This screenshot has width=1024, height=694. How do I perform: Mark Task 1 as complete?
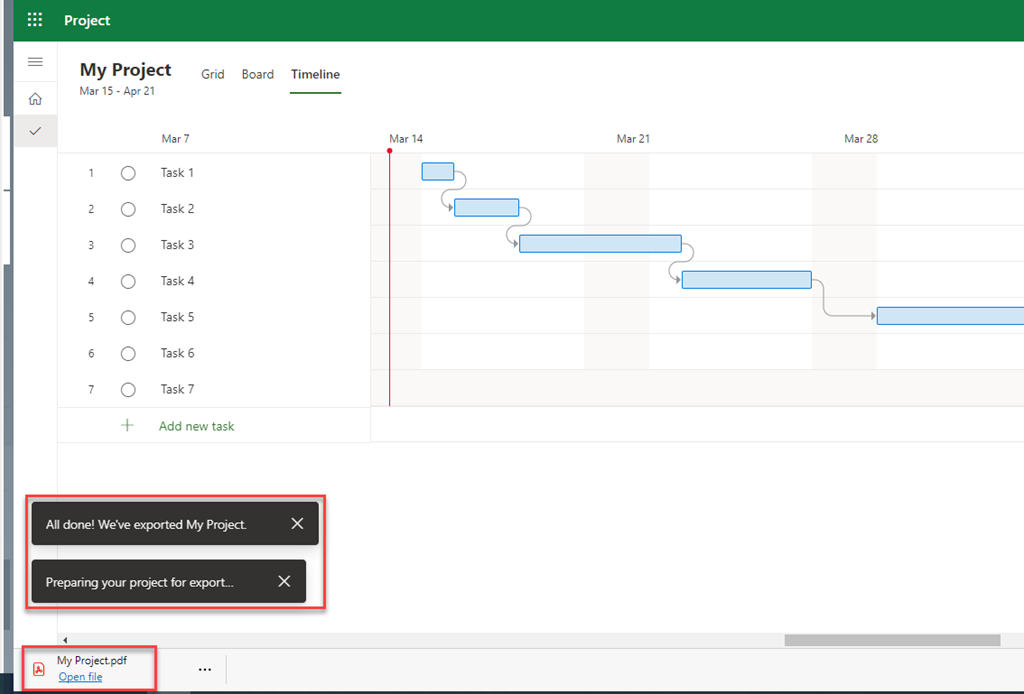pos(128,173)
